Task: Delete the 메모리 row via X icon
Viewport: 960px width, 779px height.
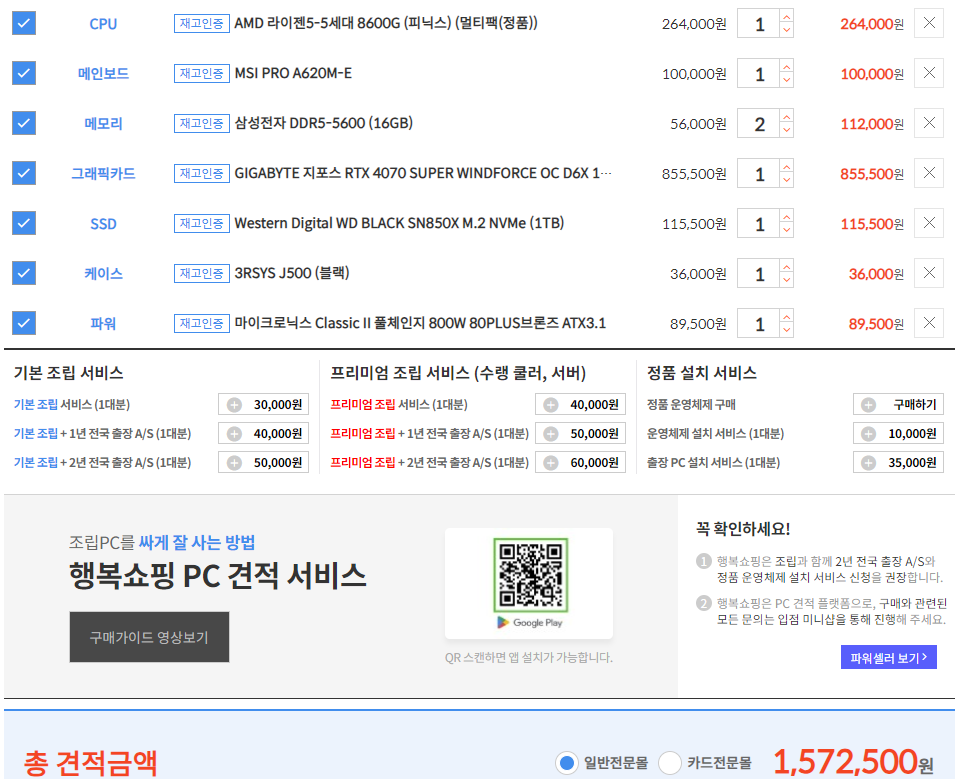Action: pos(929,123)
